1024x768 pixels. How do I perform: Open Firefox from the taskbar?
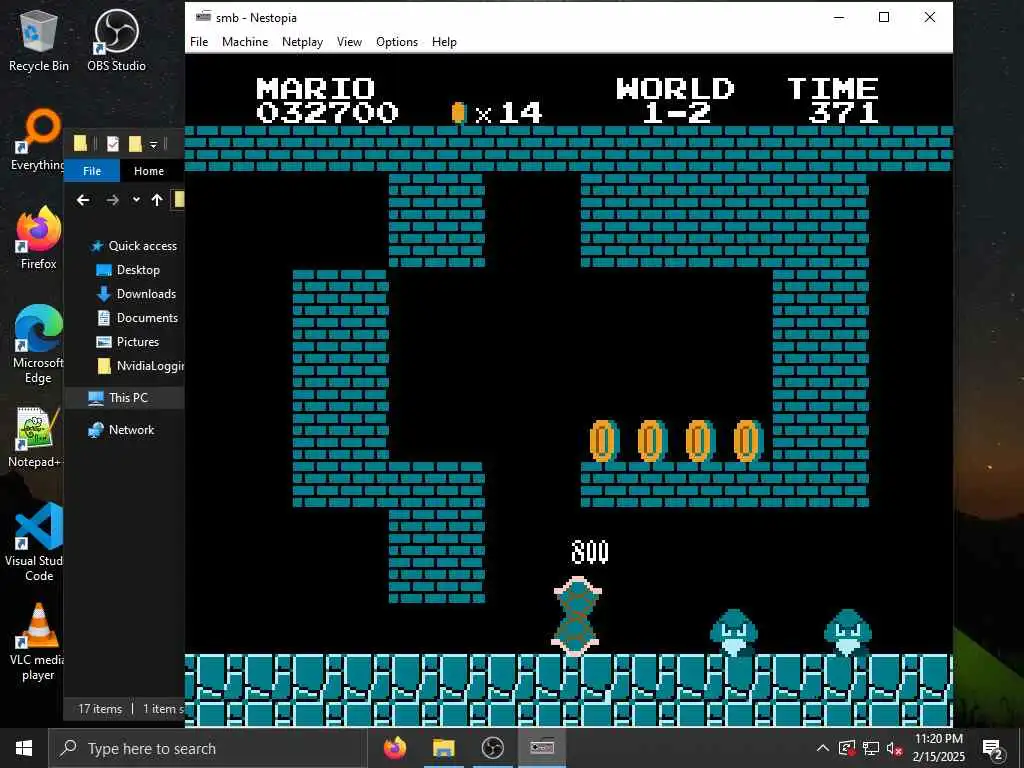tap(394, 748)
